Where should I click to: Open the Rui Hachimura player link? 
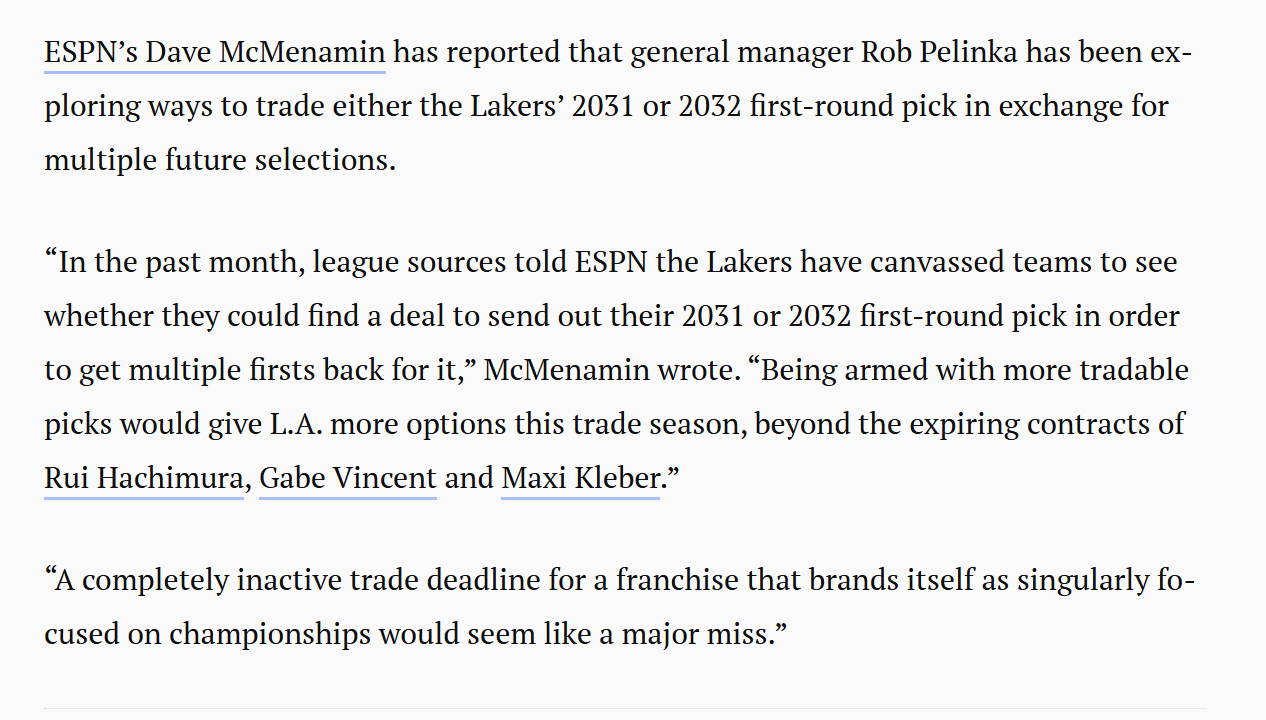(143, 478)
